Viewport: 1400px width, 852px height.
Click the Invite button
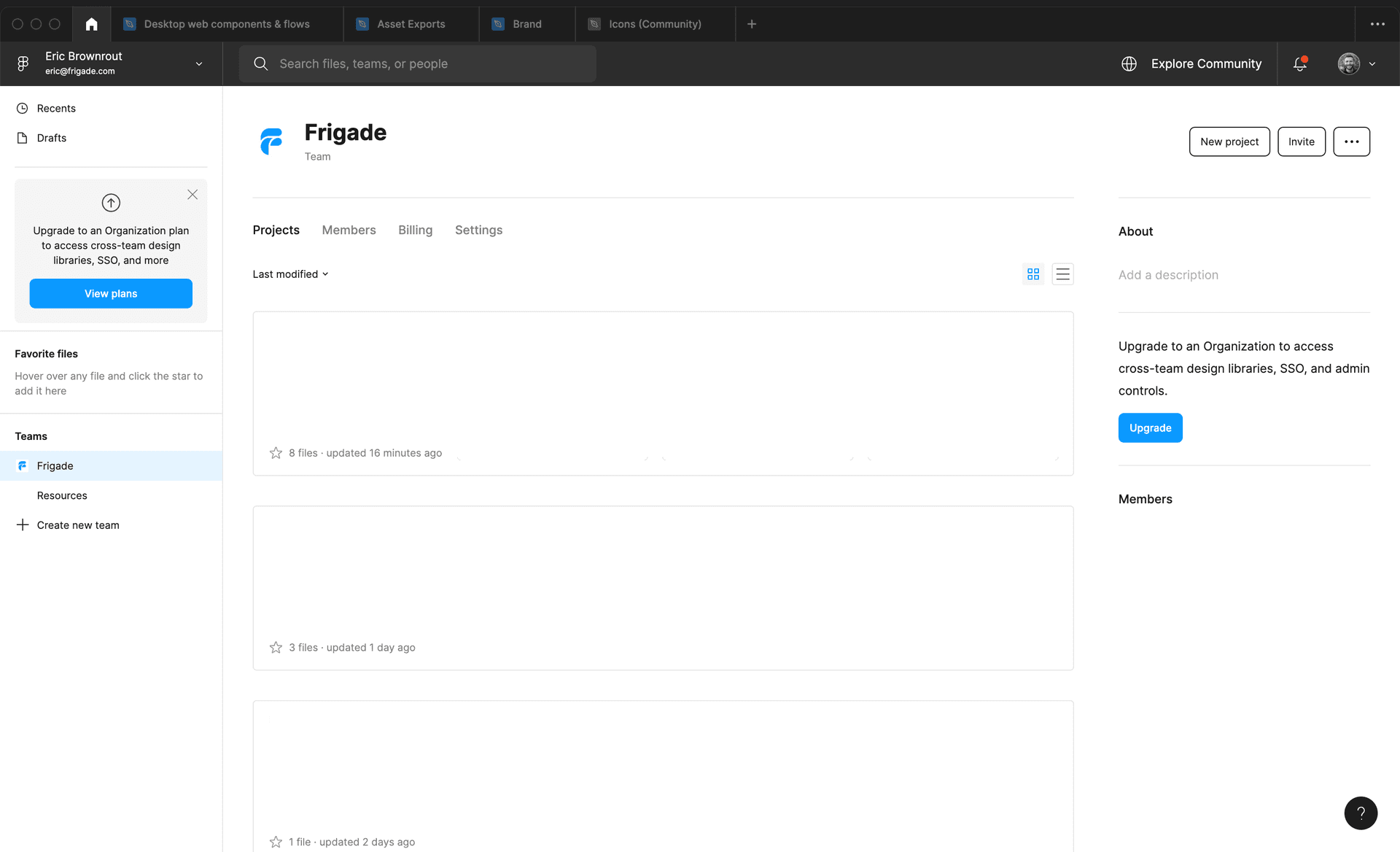click(1302, 142)
